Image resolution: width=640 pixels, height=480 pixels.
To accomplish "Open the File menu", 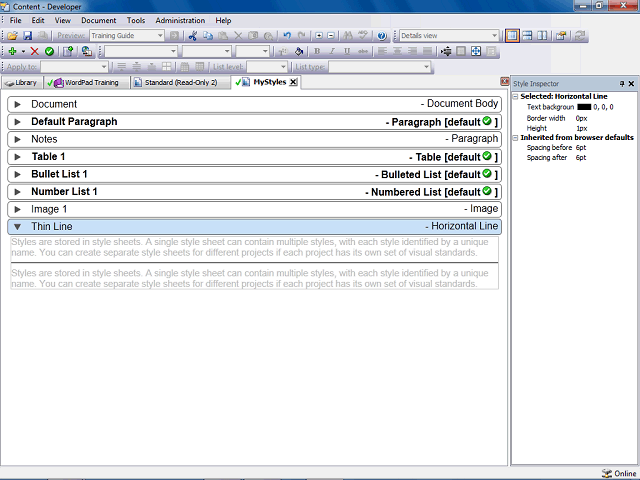I will click(16, 20).
